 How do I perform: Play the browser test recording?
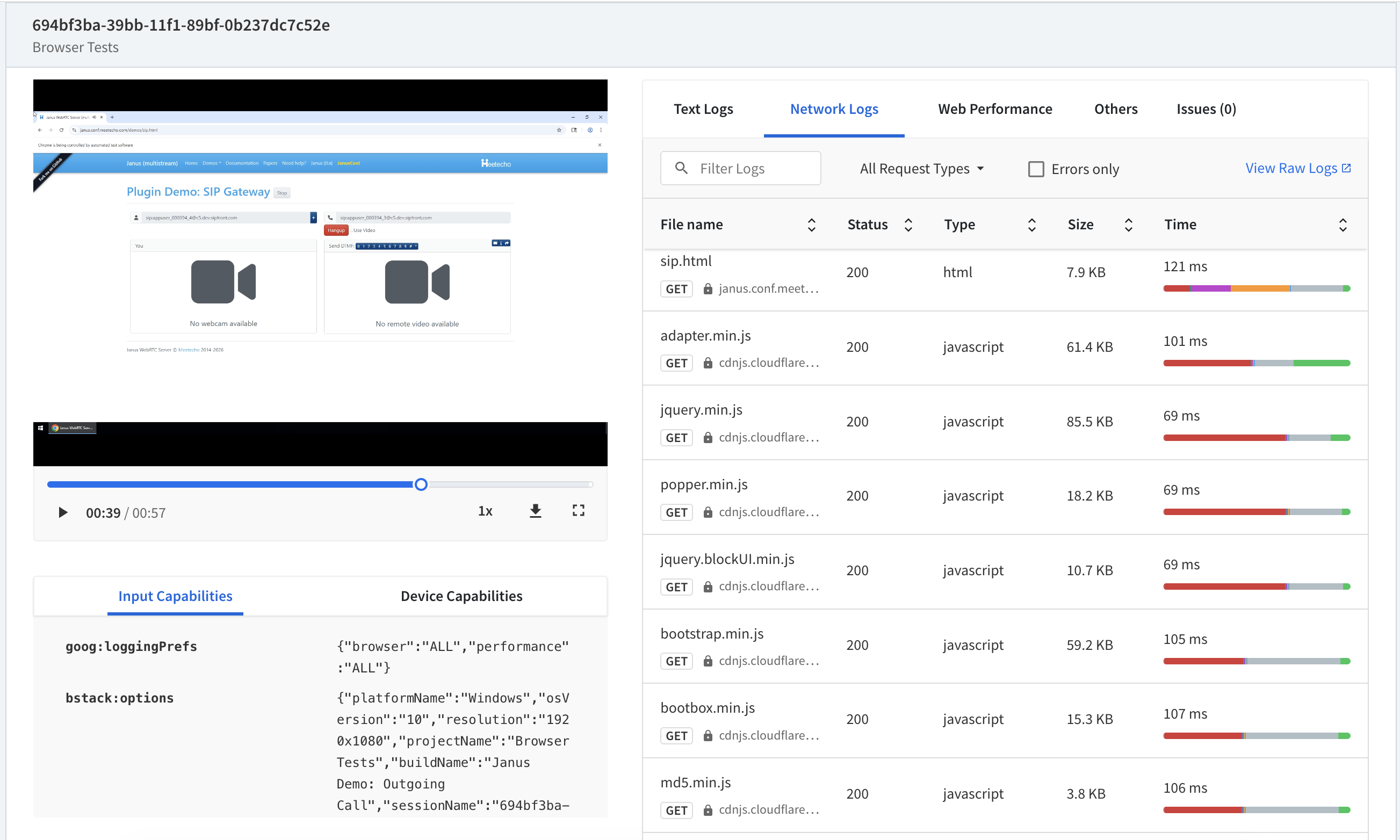pos(62,512)
